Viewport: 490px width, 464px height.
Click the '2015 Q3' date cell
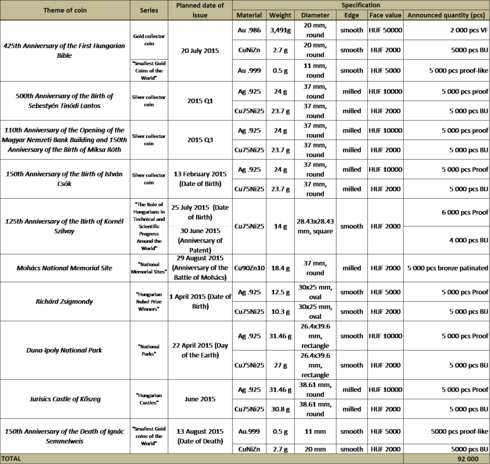pyautogui.click(x=200, y=140)
